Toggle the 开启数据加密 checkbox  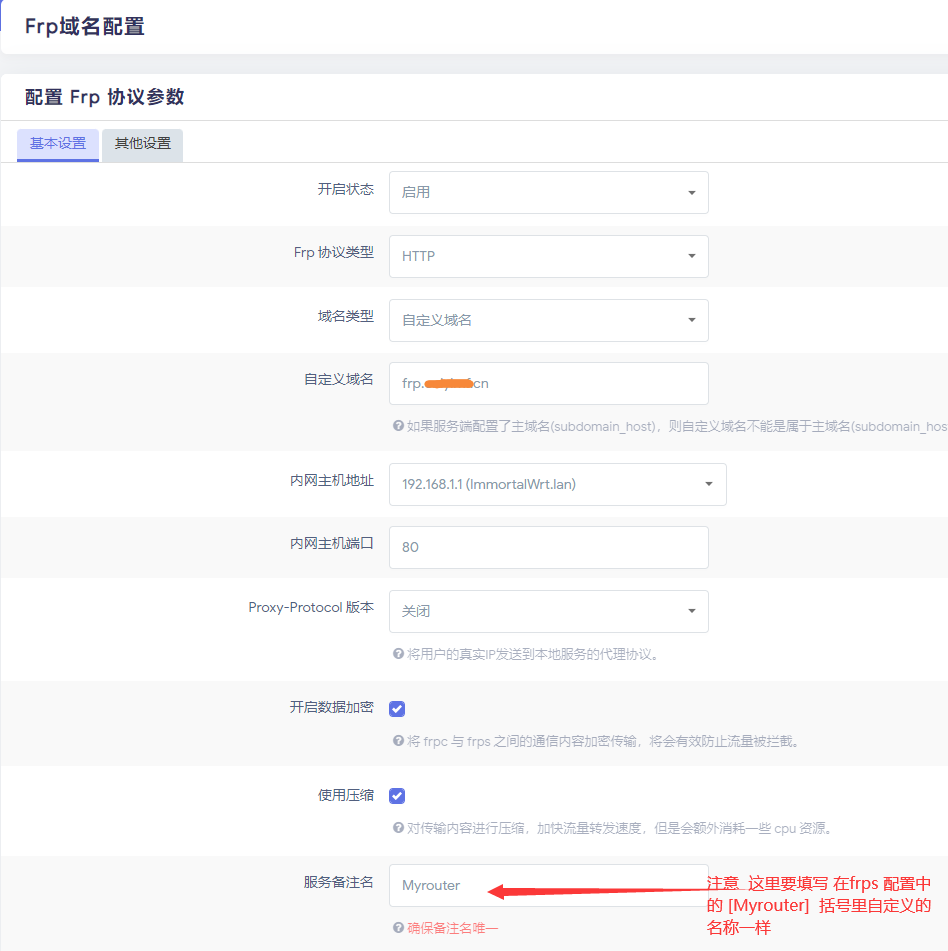coord(397,708)
